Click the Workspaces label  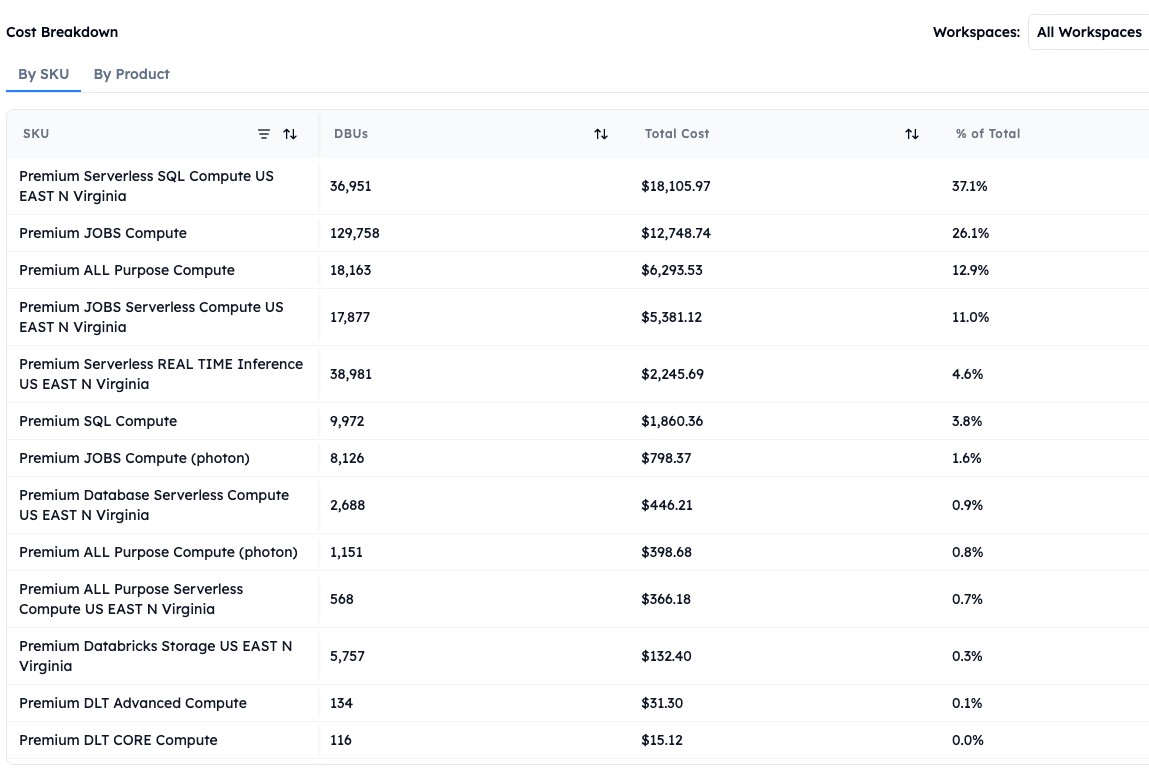[x=976, y=32]
